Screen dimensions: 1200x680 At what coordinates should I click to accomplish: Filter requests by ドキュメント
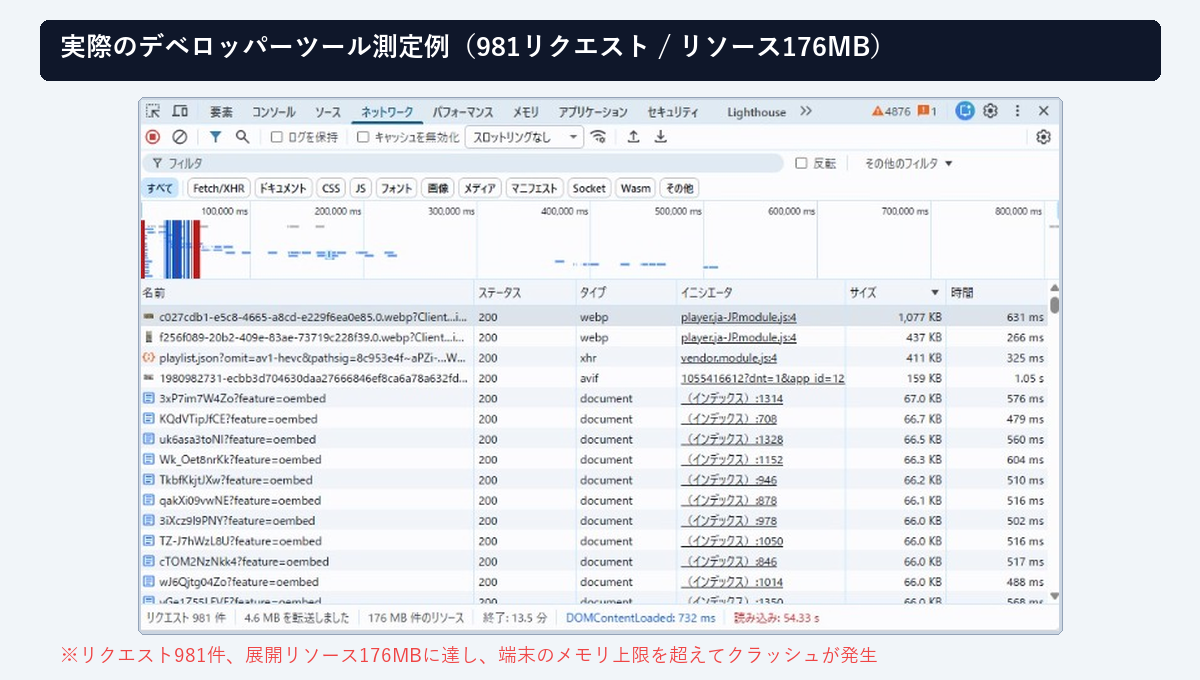283,188
